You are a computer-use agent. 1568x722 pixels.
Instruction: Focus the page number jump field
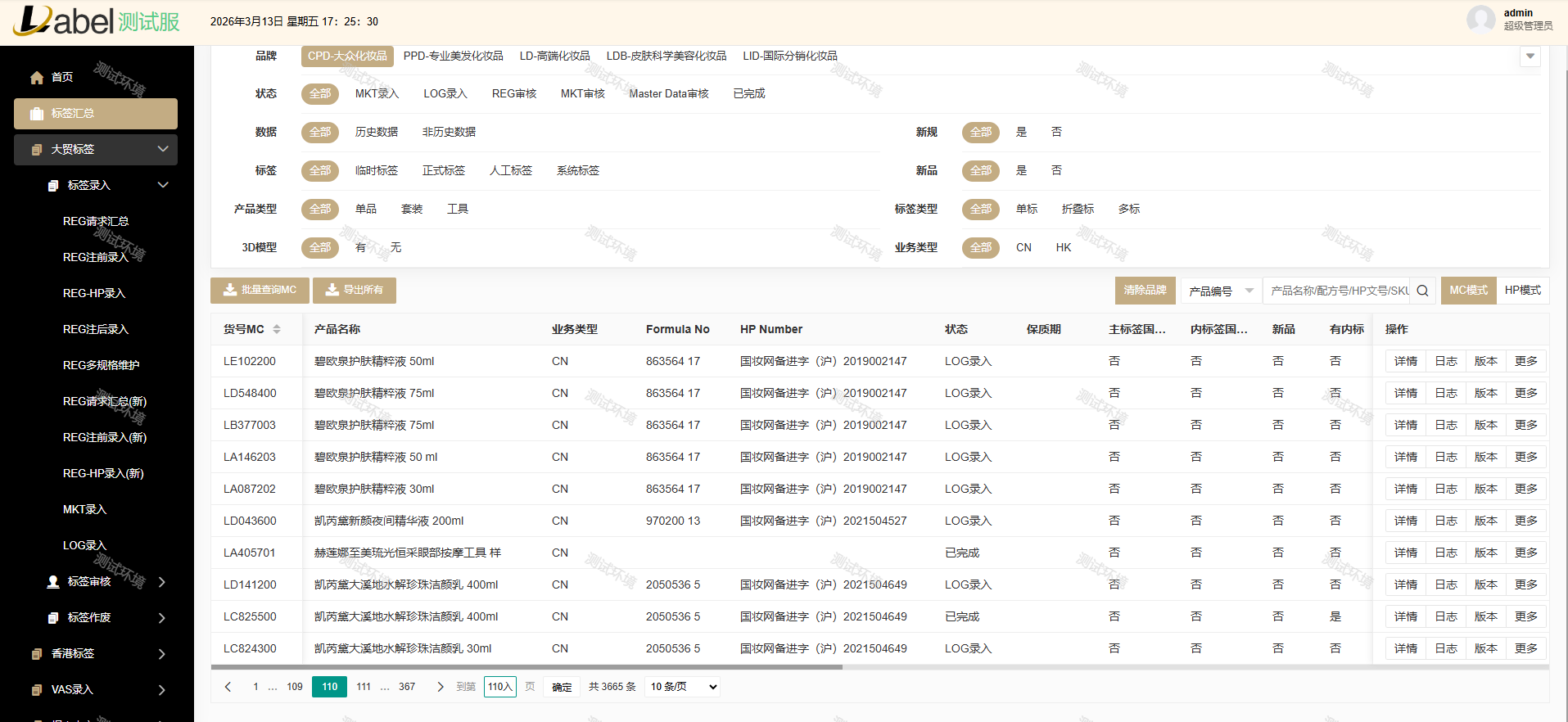point(500,687)
